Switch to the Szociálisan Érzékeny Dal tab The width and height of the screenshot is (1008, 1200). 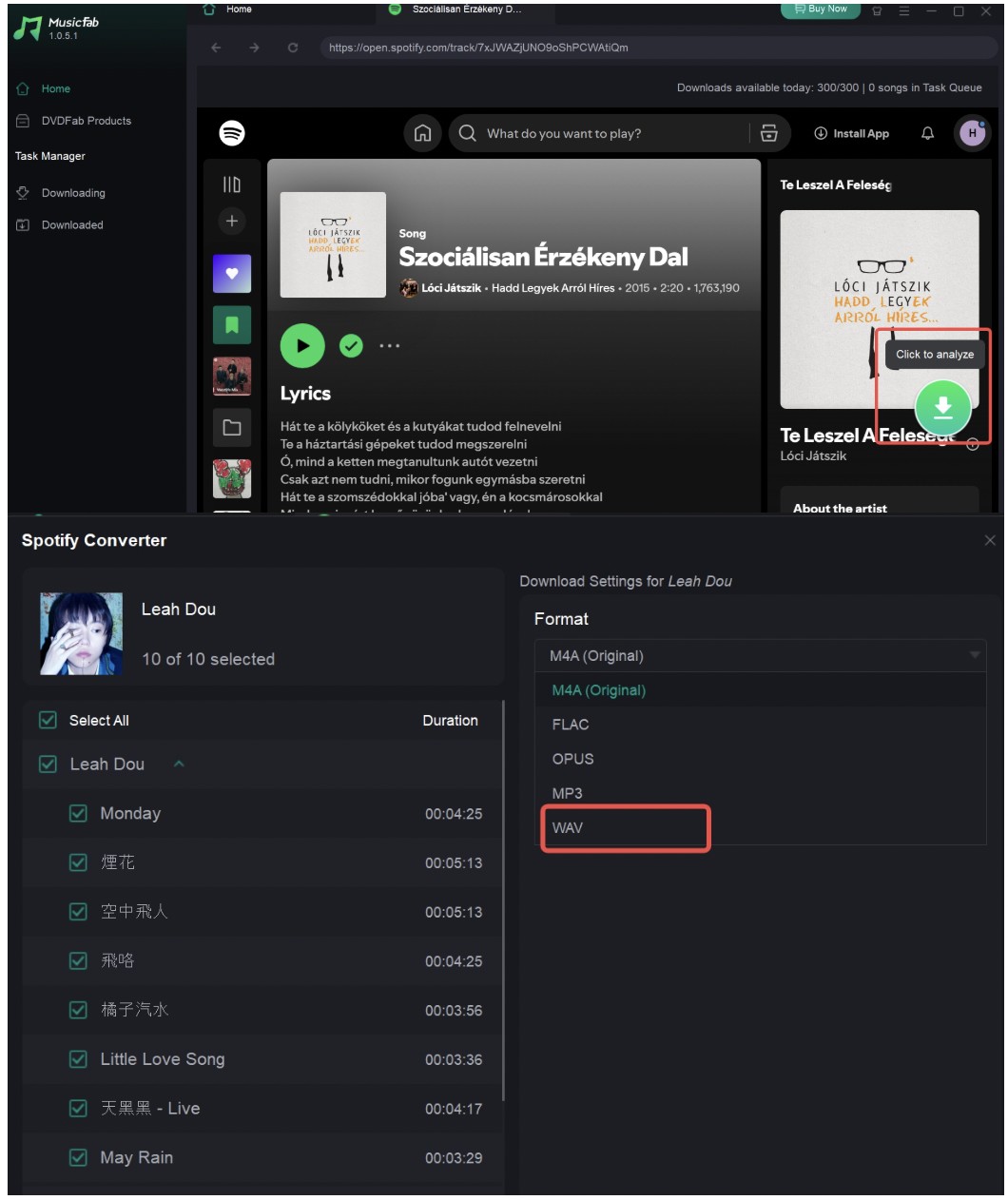tap(466, 10)
